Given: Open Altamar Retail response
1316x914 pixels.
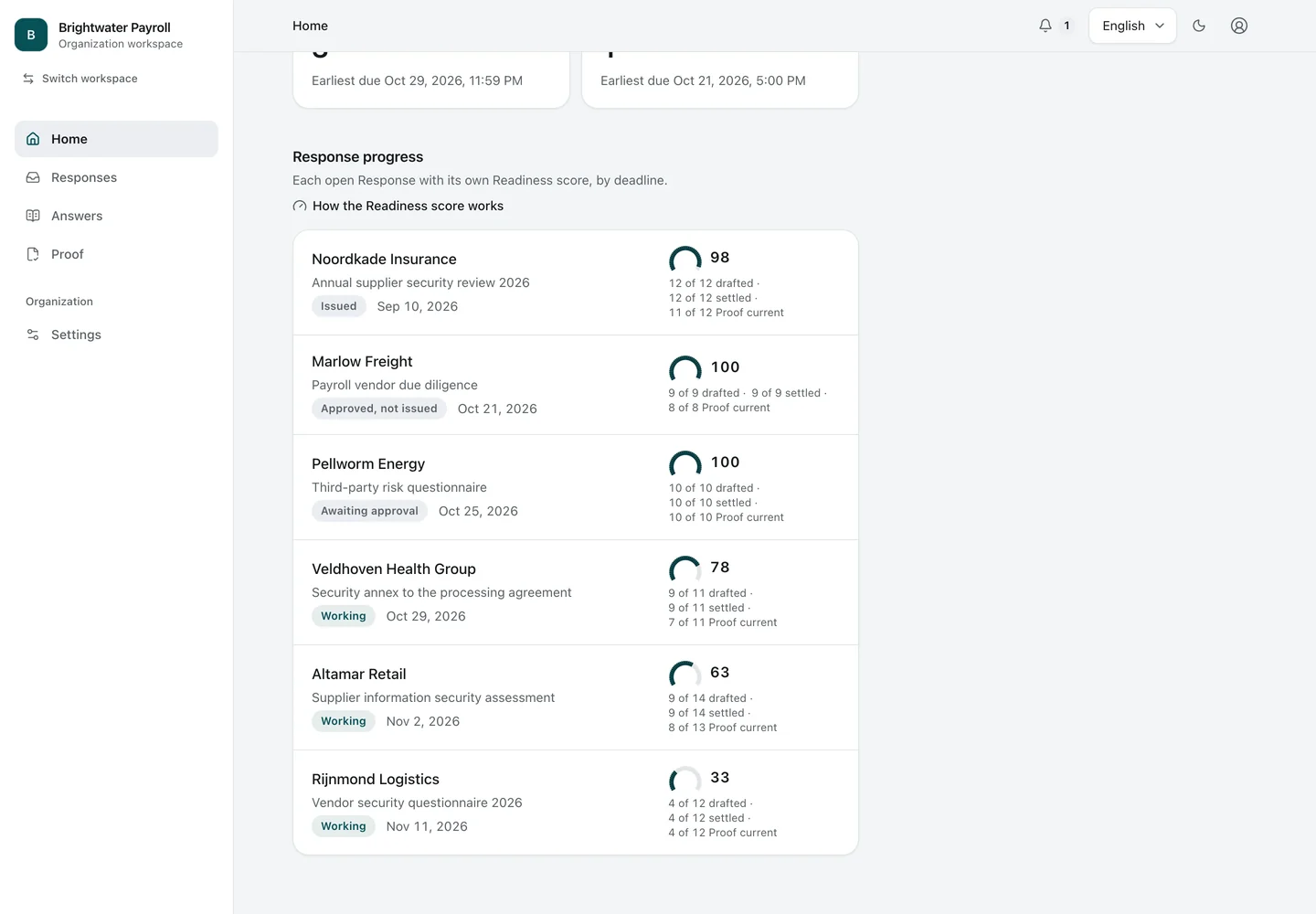Looking at the screenshot, I should coord(576,697).
